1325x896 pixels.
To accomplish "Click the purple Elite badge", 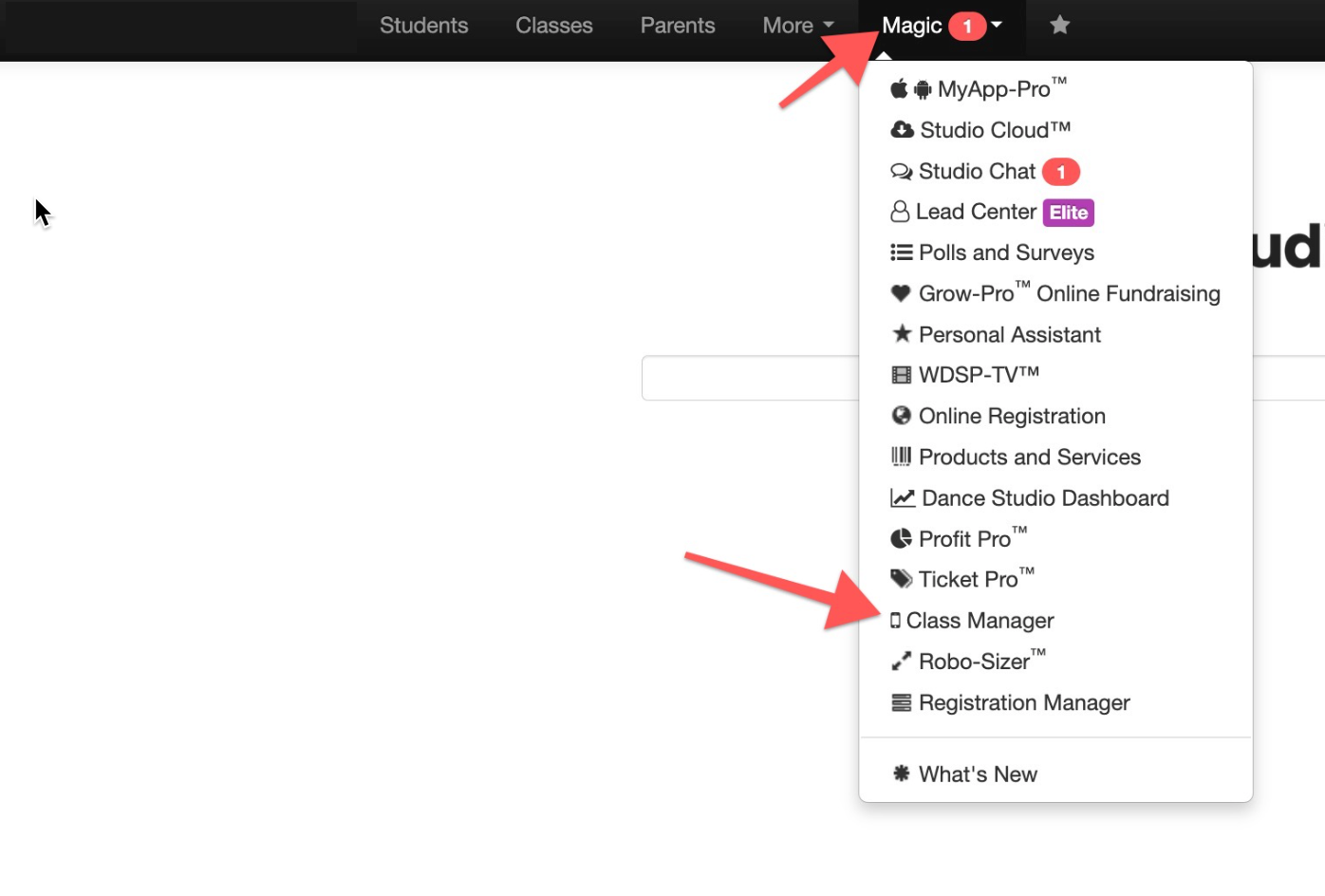I will (1069, 213).
